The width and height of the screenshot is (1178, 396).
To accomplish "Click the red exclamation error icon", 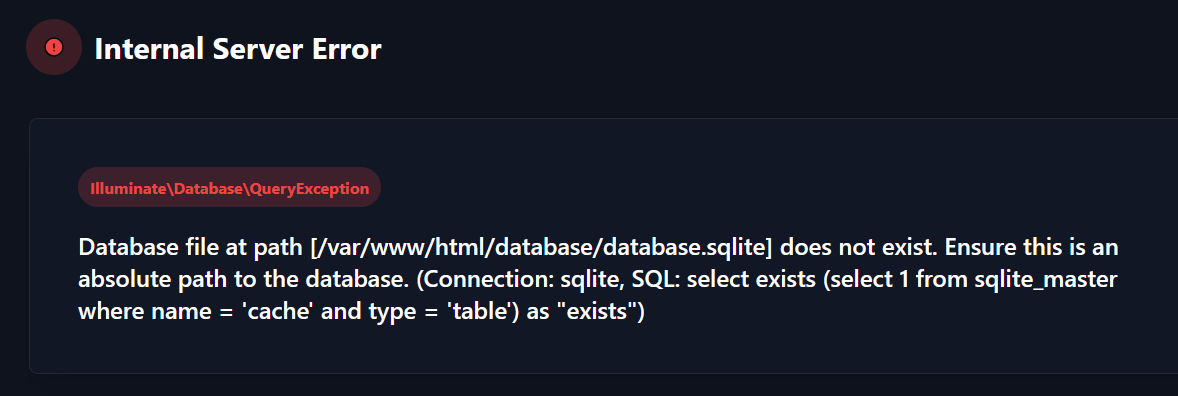I will tap(53, 47).
